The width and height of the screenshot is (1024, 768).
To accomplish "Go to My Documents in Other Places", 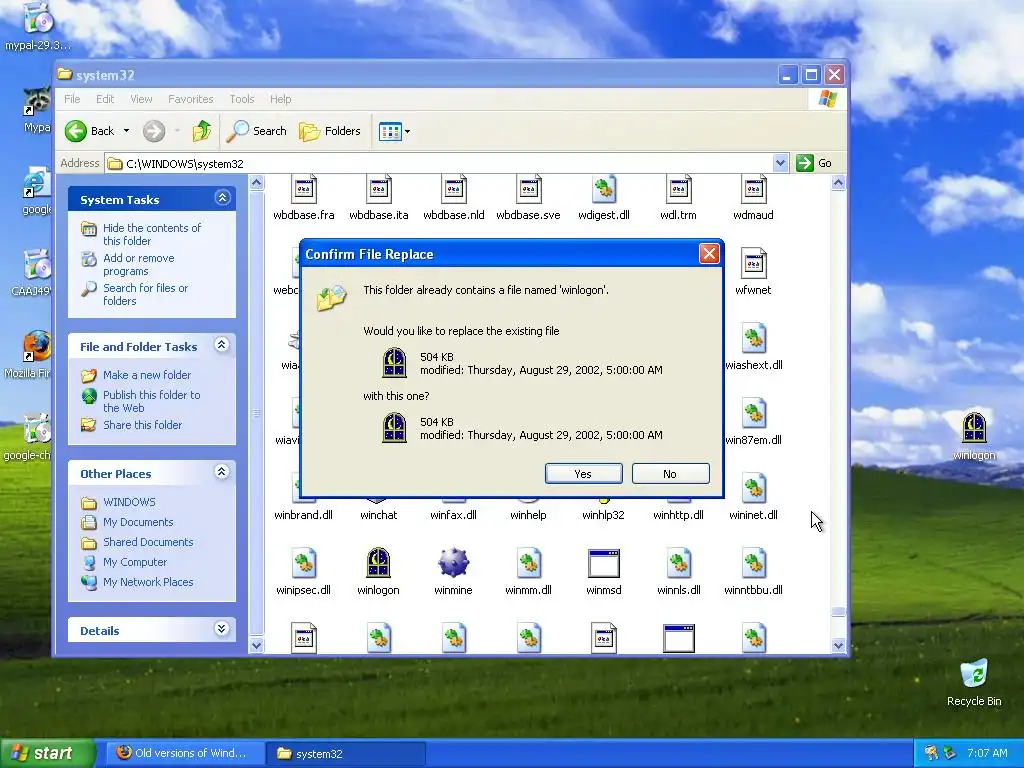I will (138, 522).
